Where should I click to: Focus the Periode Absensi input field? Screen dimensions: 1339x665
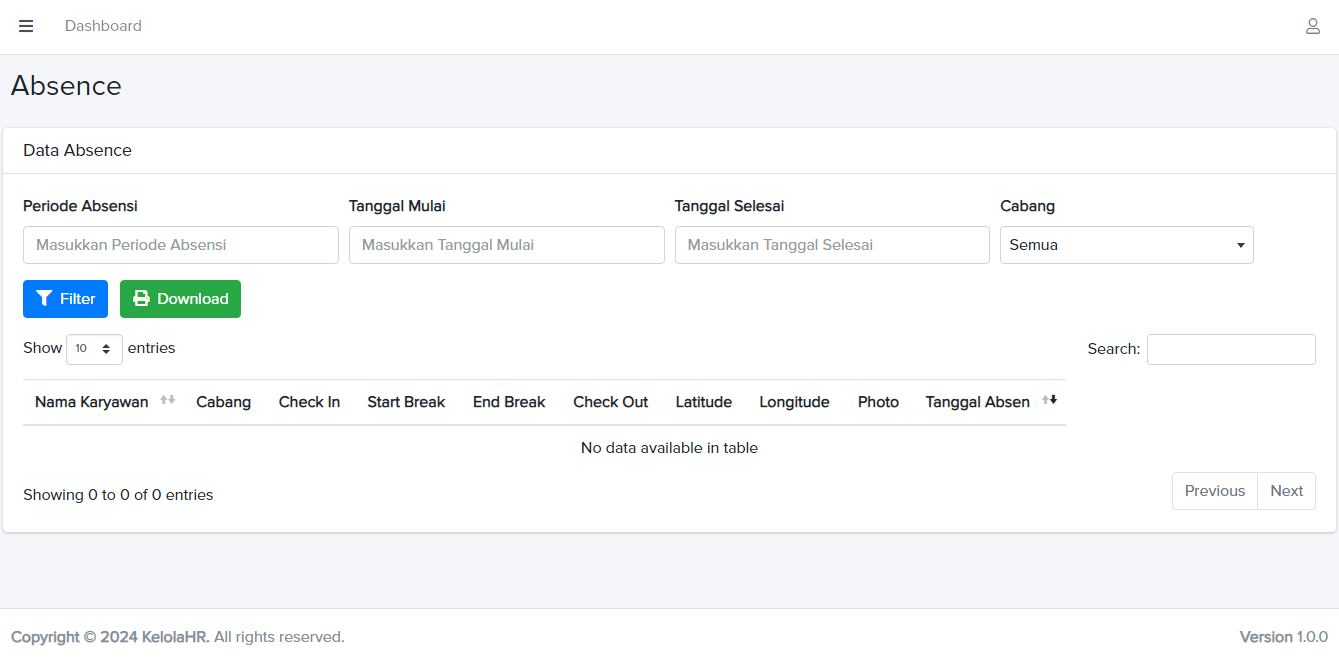pyautogui.click(x=181, y=245)
